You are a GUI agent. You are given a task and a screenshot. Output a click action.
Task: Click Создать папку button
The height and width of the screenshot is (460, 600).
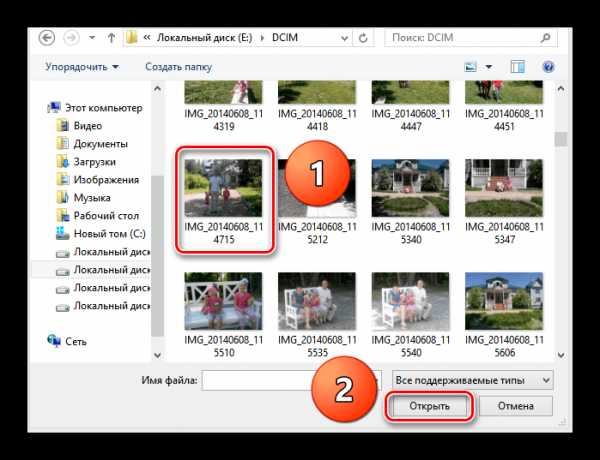coord(178,67)
